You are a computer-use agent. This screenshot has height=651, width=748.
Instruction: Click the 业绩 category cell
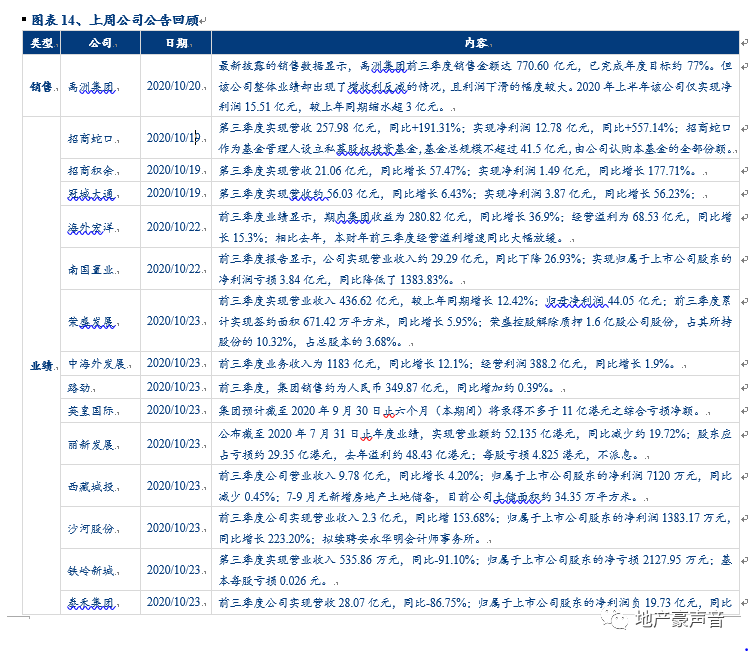point(42,365)
